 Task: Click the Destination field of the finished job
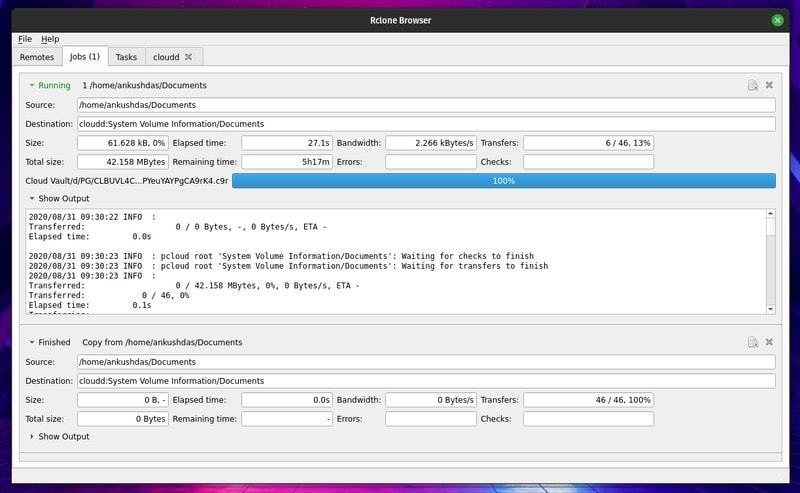[425, 381]
